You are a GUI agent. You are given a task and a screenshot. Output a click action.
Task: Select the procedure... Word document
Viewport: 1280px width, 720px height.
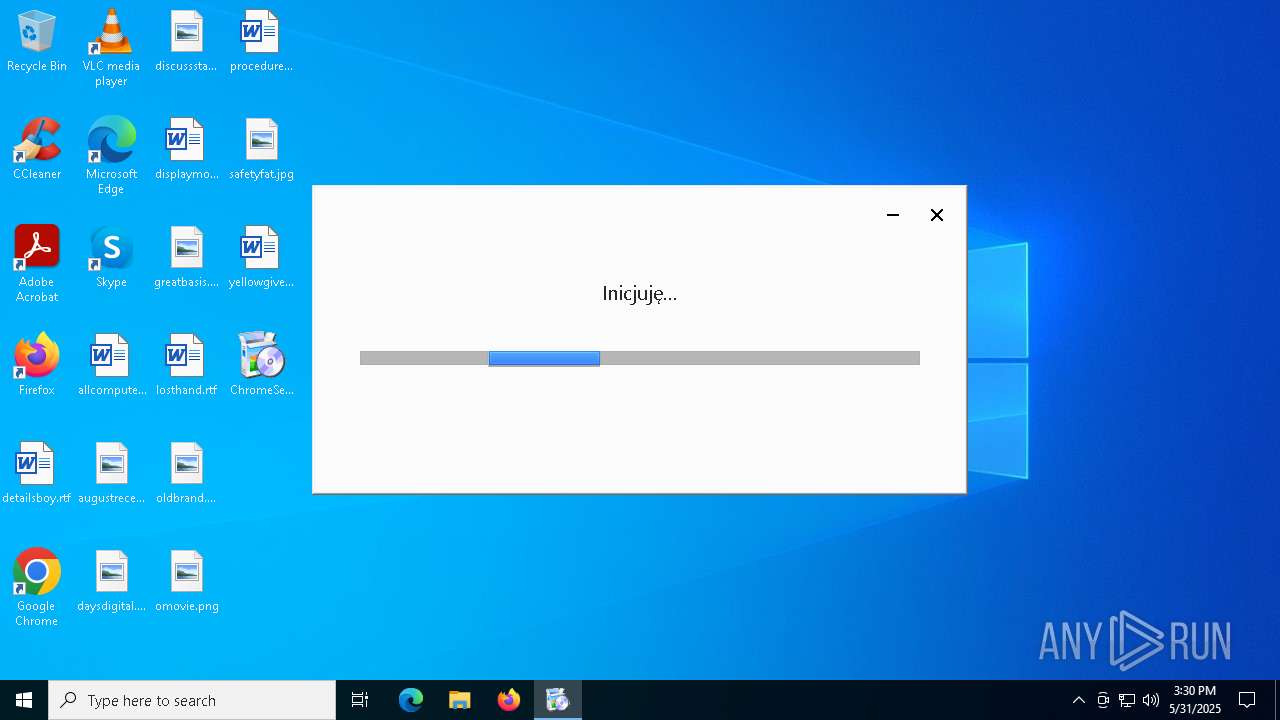click(261, 42)
